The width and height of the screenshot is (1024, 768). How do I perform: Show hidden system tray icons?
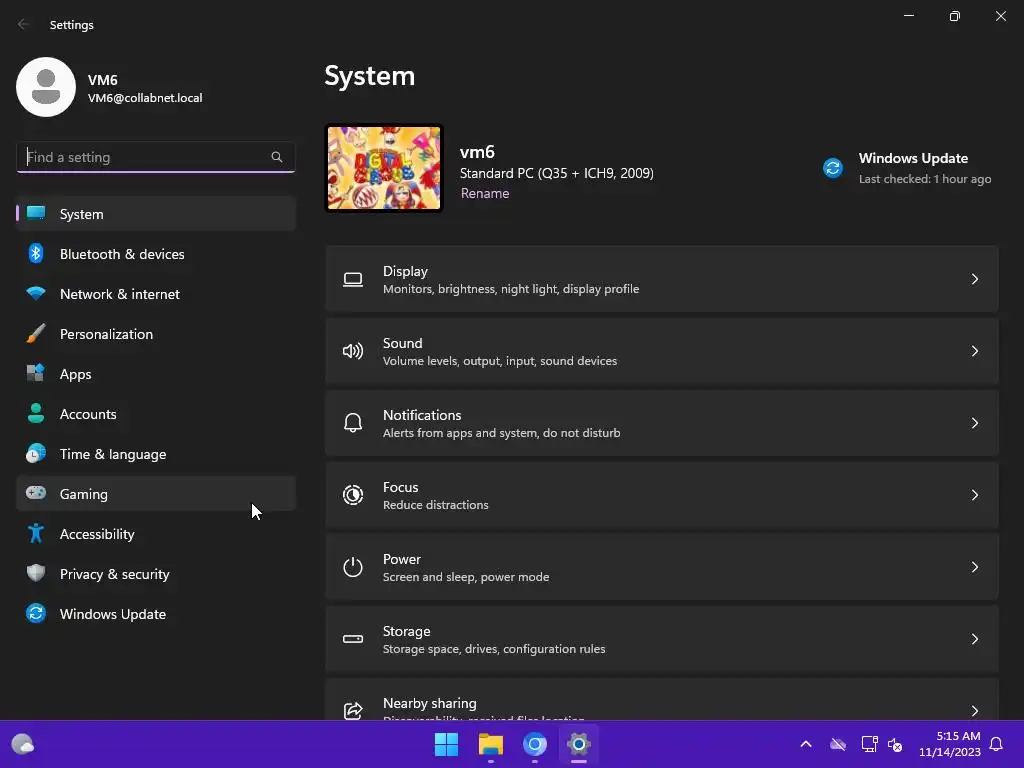pos(806,744)
